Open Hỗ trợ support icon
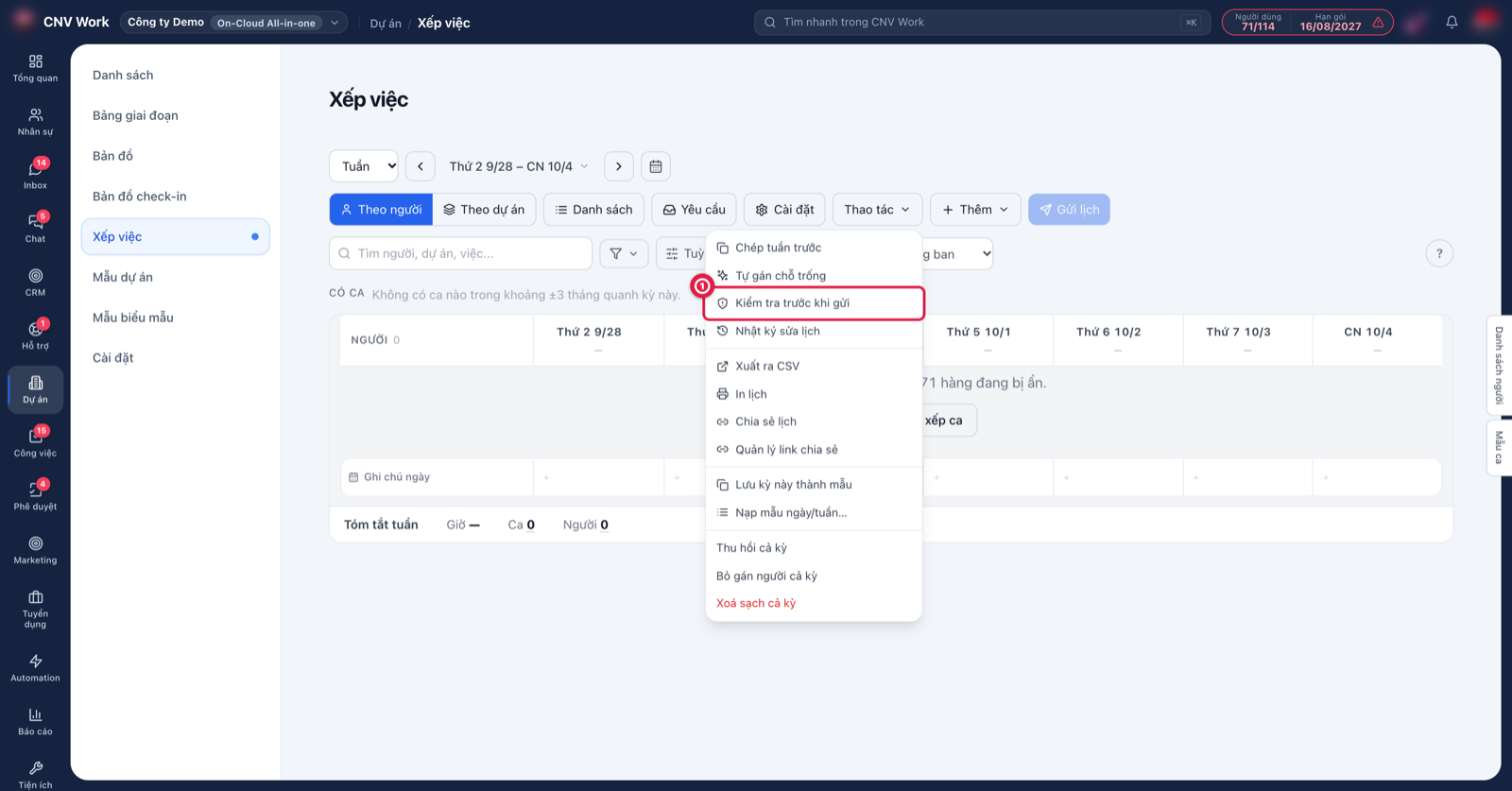 (x=35, y=335)
